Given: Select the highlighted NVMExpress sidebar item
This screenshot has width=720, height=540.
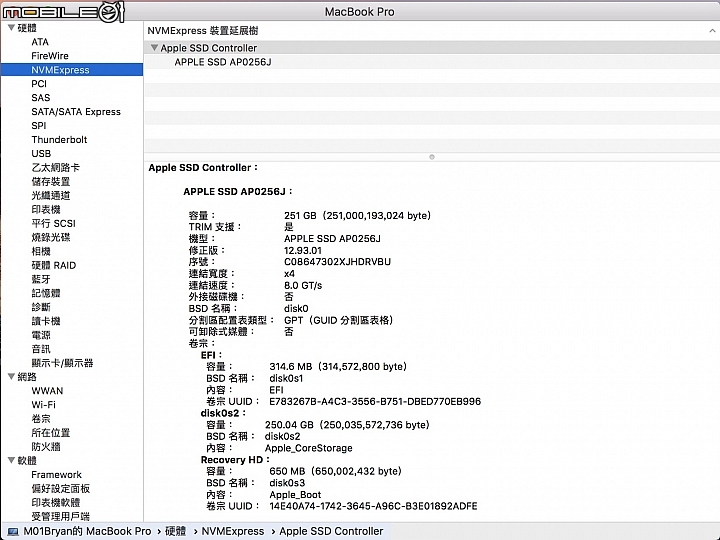Looking at the screenshot, I should tap(72, 70).
